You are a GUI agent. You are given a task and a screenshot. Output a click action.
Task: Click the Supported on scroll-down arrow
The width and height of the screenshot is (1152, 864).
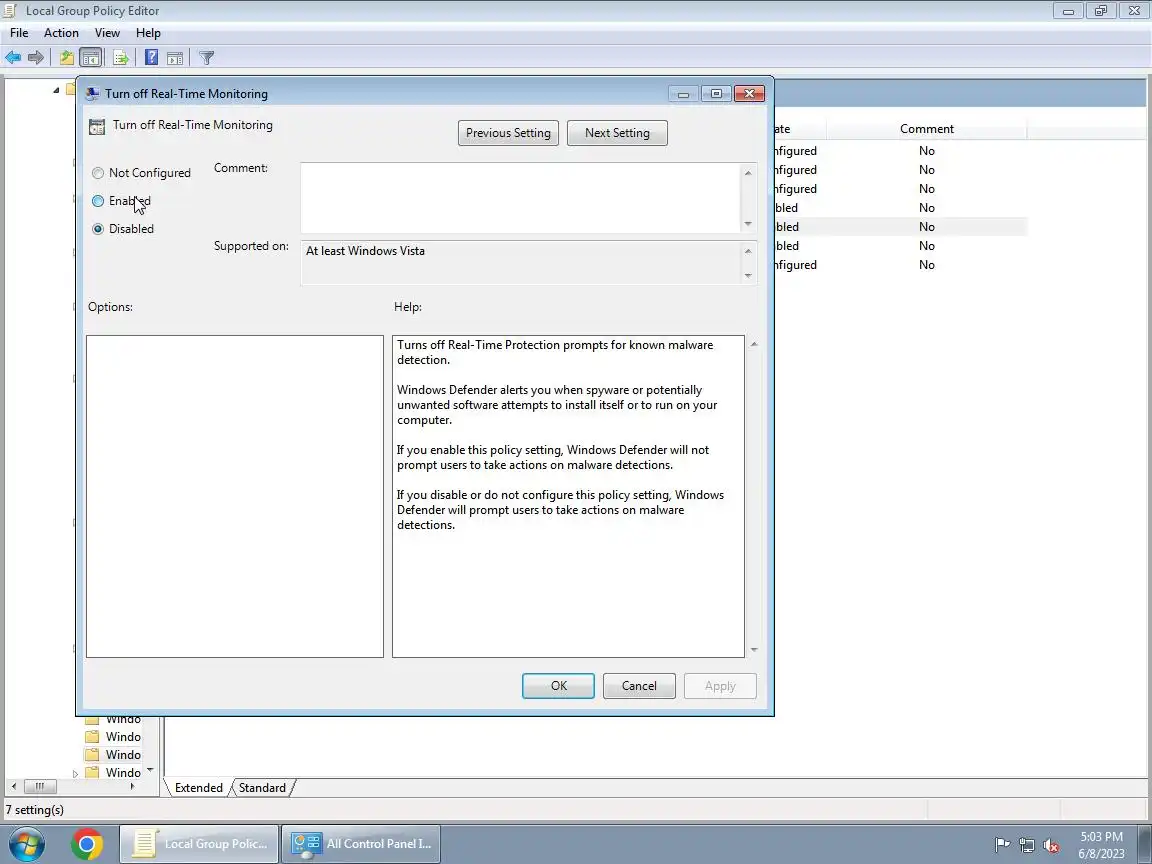(x=748, y=276)
